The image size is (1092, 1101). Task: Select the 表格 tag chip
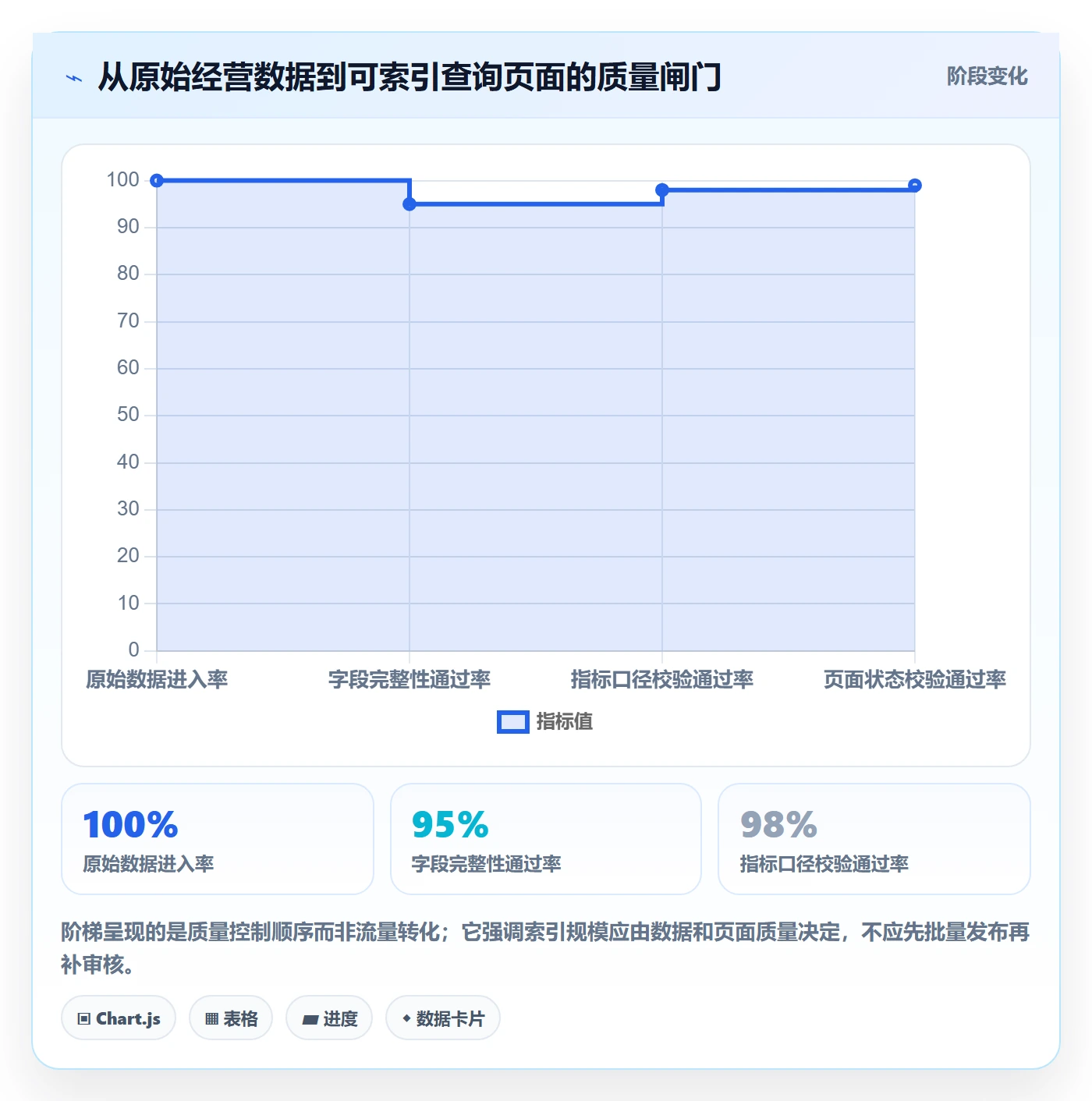[231, 1018]
